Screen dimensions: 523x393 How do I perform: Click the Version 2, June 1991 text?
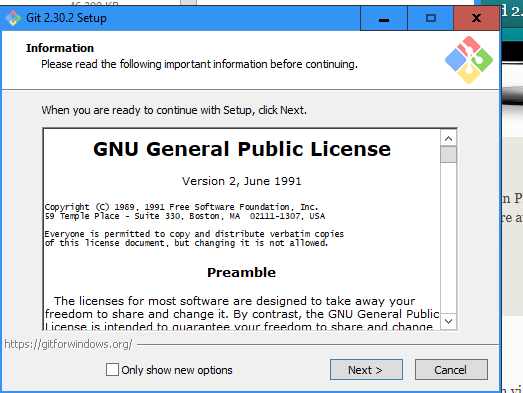pyautogui.click(x=241, y=181)
